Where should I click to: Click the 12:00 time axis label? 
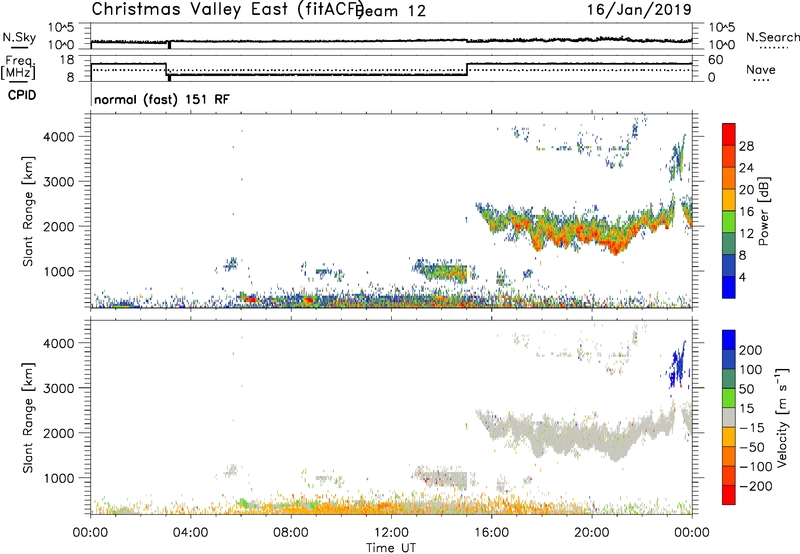click(x=391, y=533)
